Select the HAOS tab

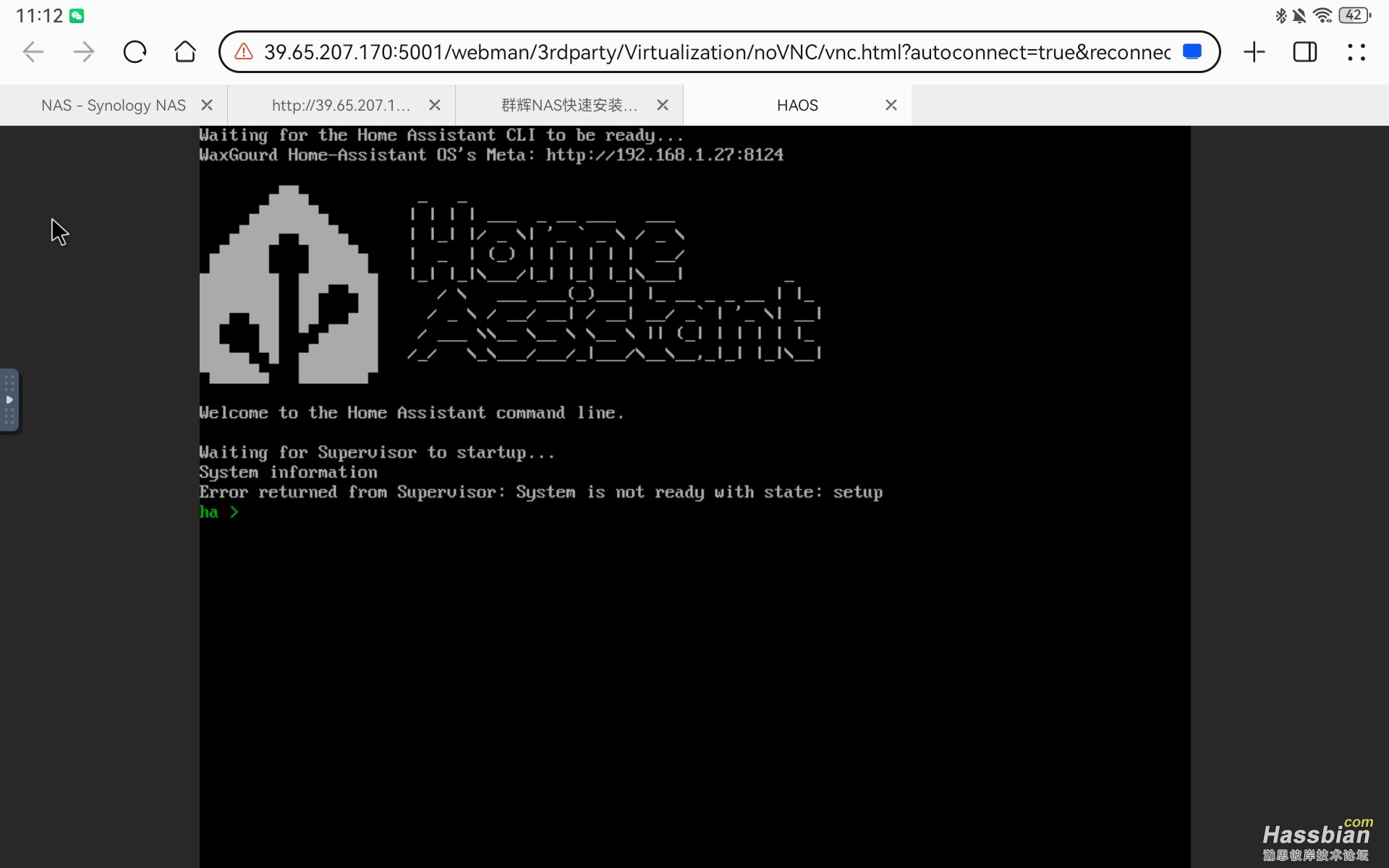(x=797, y=106)
